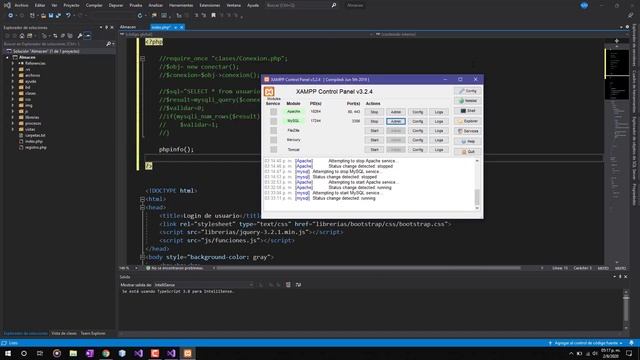
Task: Click the Navigate Backward toolbar icon
Action: point(11,16)
